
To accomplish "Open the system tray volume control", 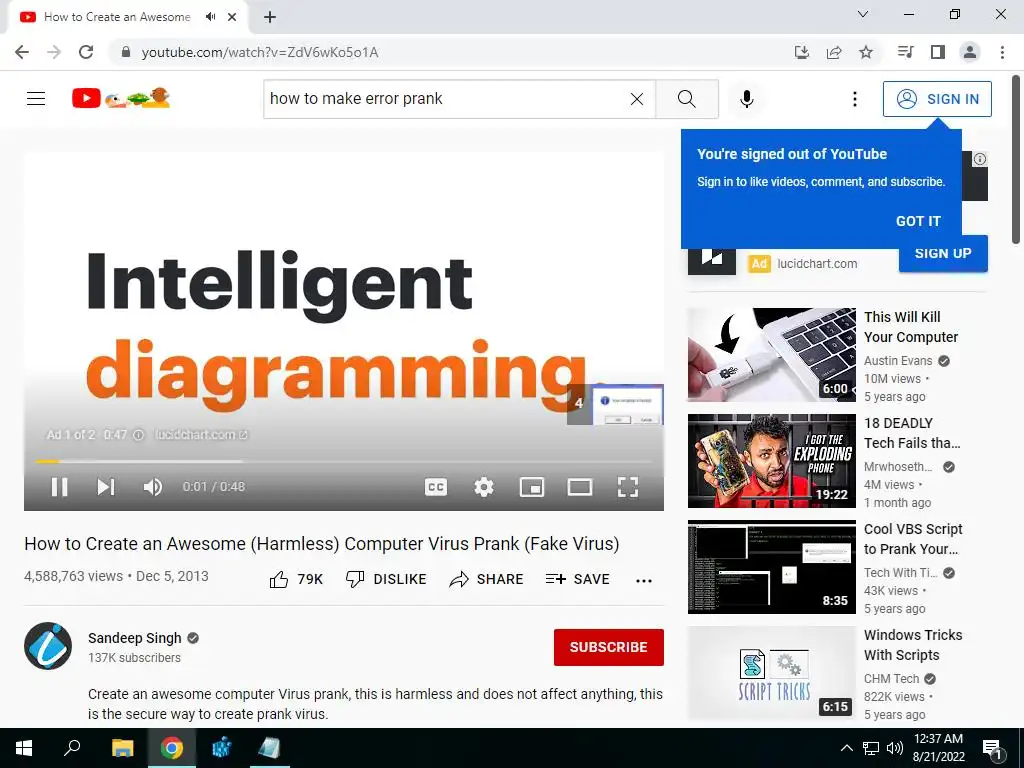I will [x=895, y=748].
